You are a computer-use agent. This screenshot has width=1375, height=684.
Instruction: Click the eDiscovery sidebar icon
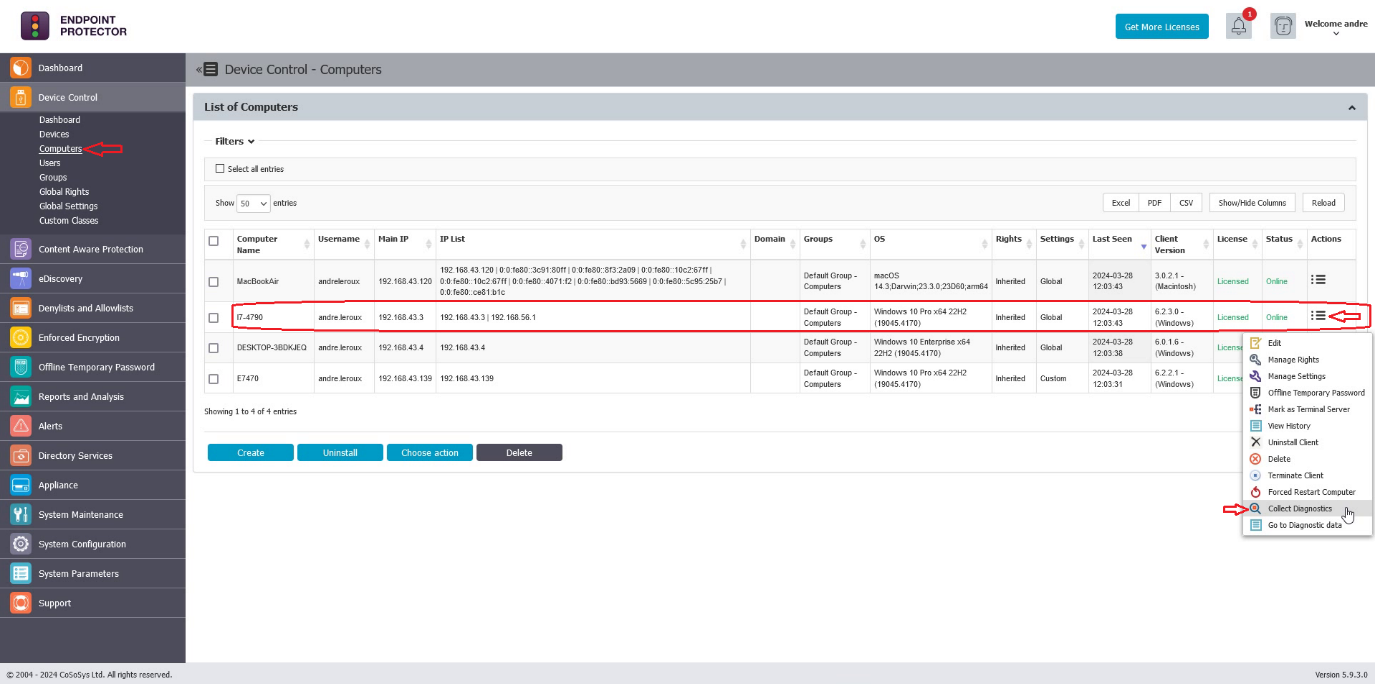21,279
